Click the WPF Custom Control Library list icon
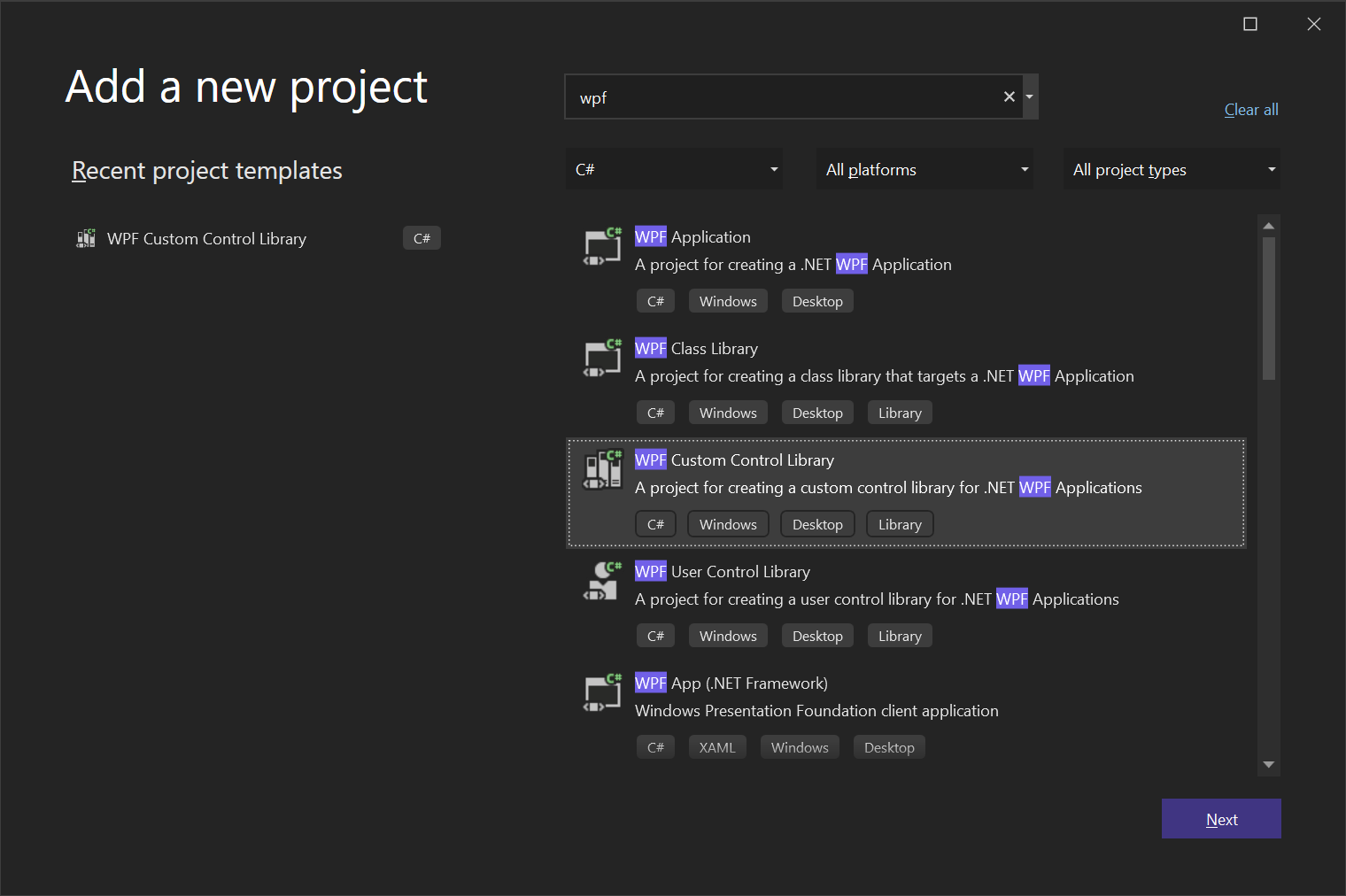 602,469
